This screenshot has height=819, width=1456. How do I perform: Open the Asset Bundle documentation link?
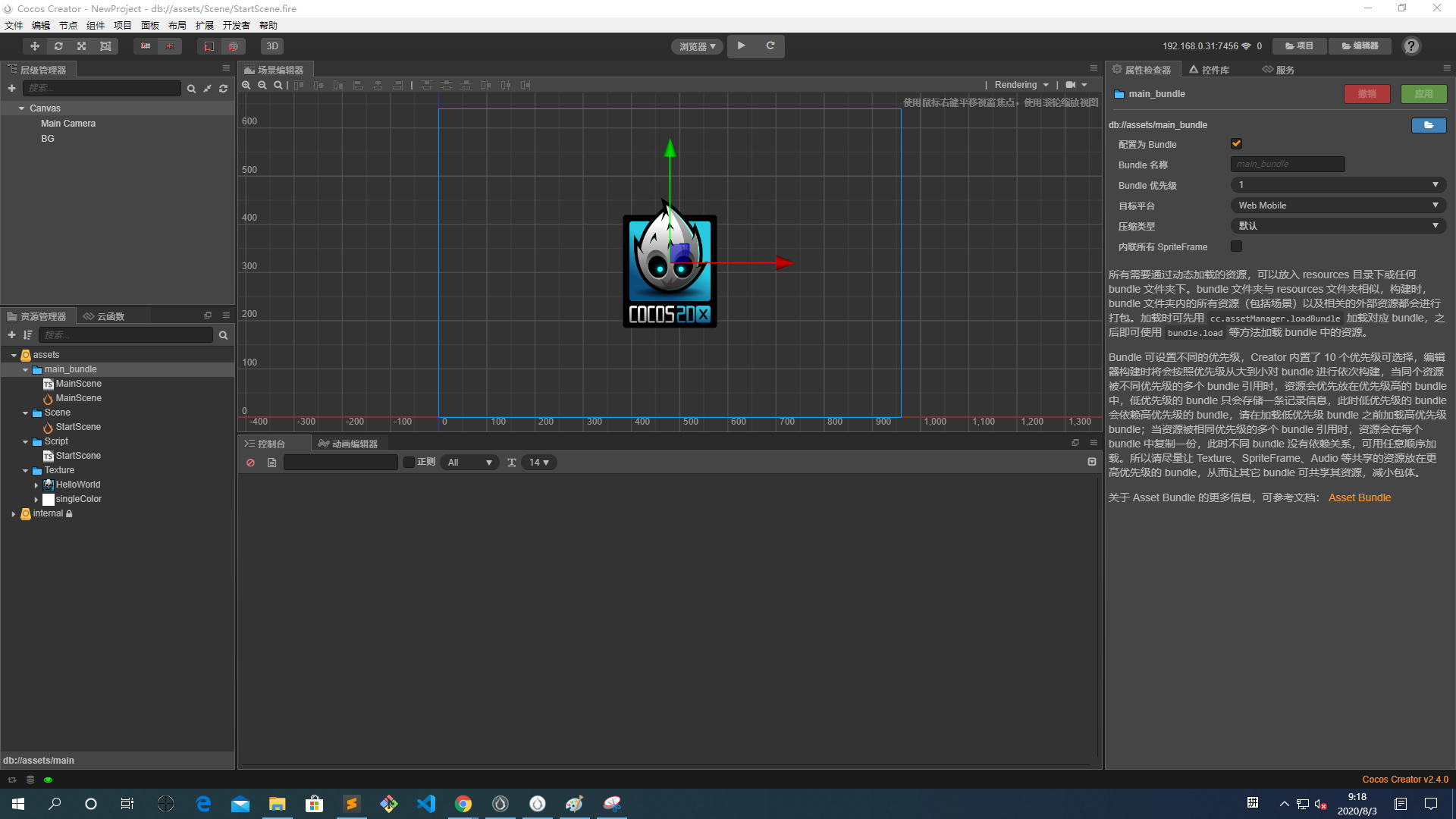(1359, 497)
